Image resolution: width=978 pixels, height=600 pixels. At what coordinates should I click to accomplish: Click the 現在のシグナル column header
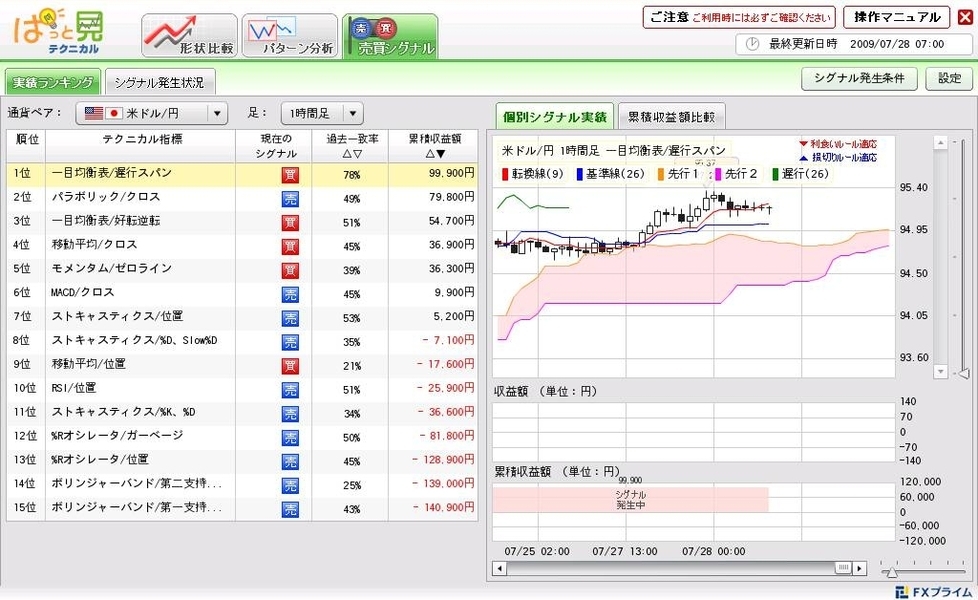[274, 146]
